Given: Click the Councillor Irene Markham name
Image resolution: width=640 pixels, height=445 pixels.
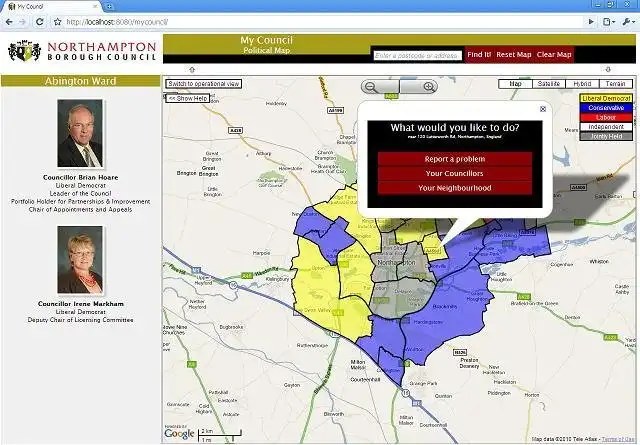Looking at the screenshot, I should tap(80, 304).
